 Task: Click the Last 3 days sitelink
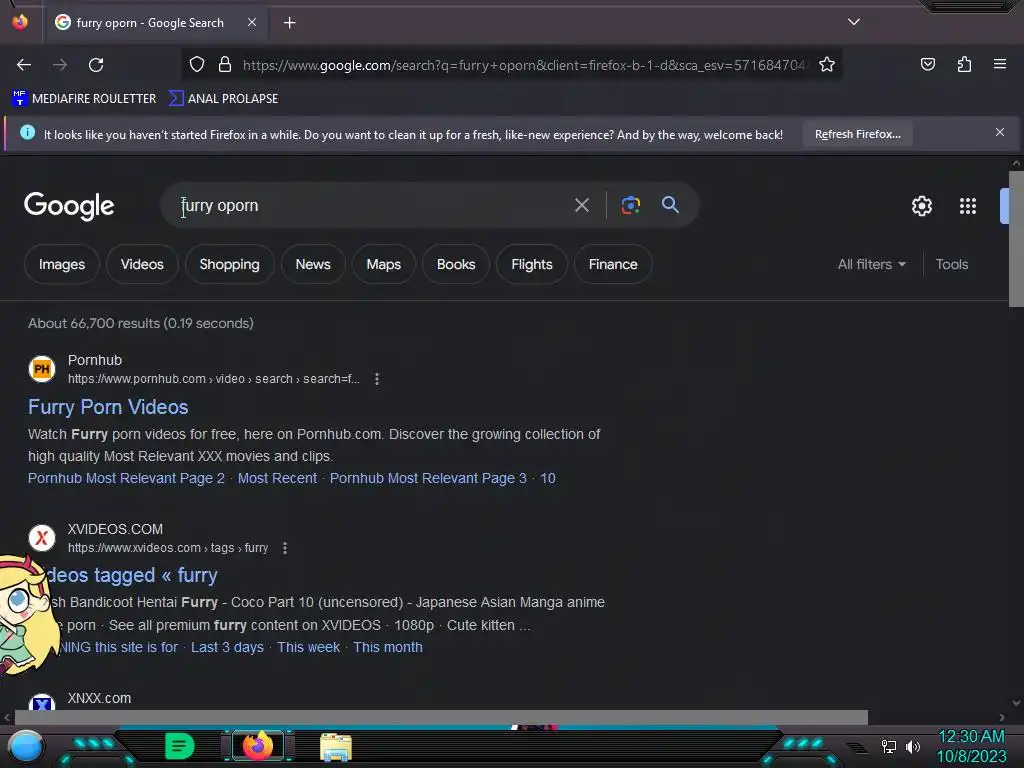coord(227,647)
